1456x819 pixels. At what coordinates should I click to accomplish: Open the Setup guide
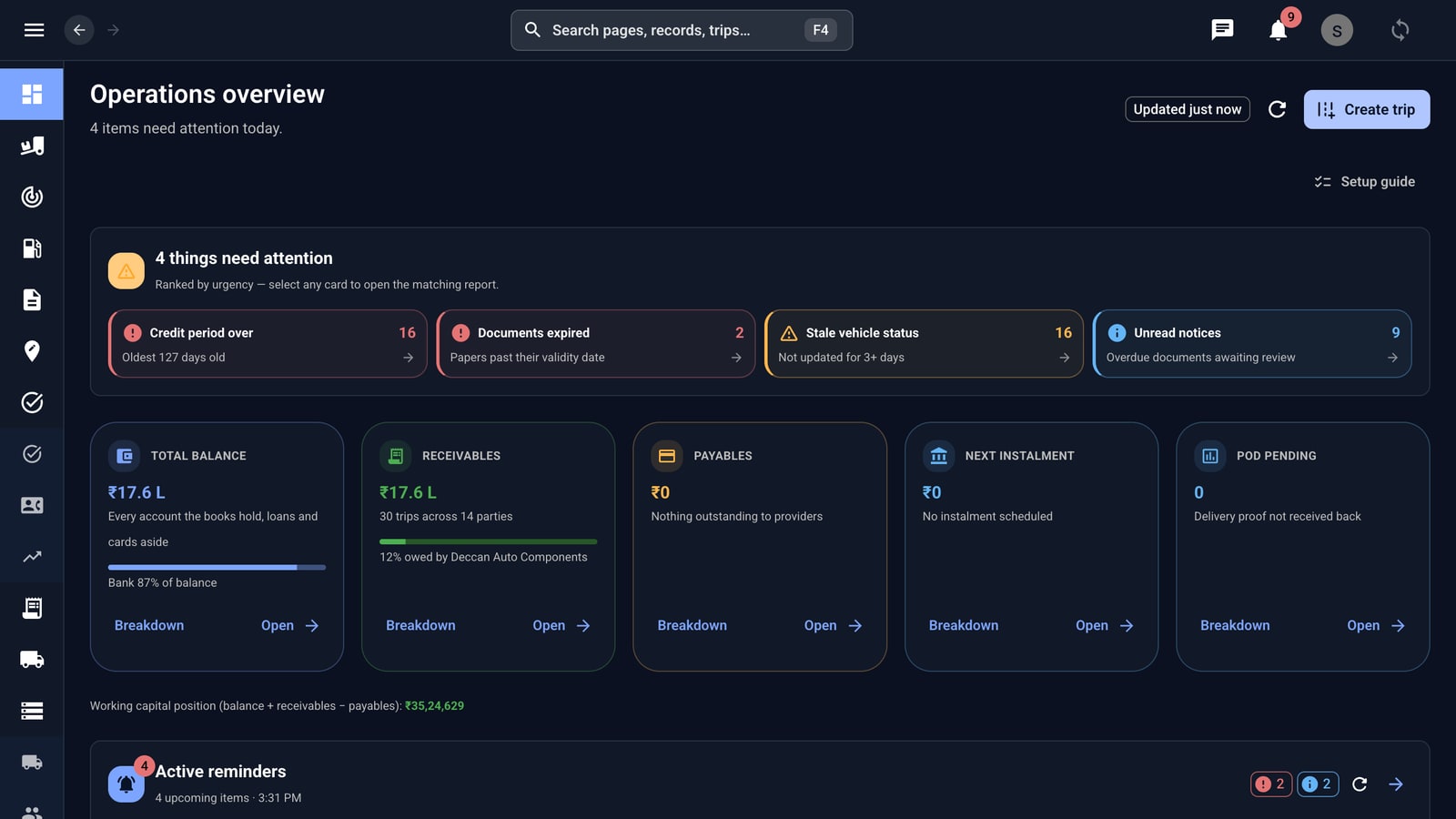click(1364, 182)
